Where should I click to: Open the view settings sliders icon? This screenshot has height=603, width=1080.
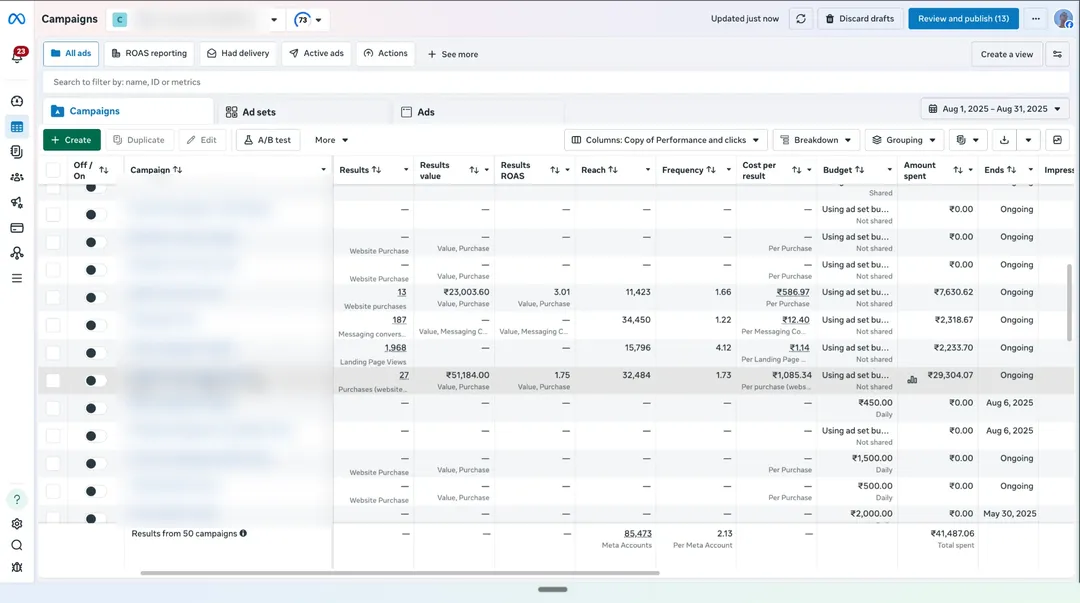(1057, 54)
